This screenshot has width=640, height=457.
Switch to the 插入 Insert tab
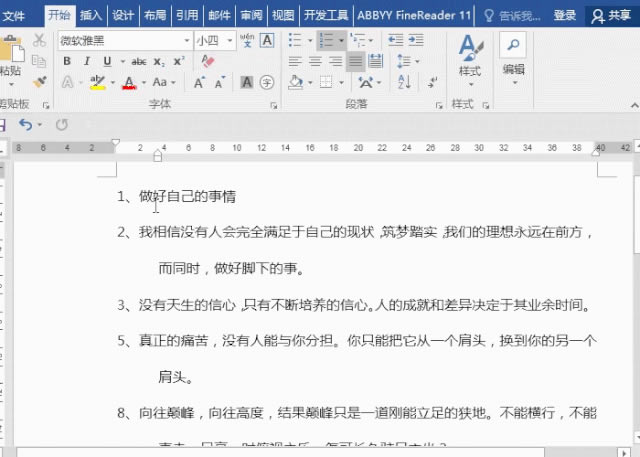click(x=91, y=16)
